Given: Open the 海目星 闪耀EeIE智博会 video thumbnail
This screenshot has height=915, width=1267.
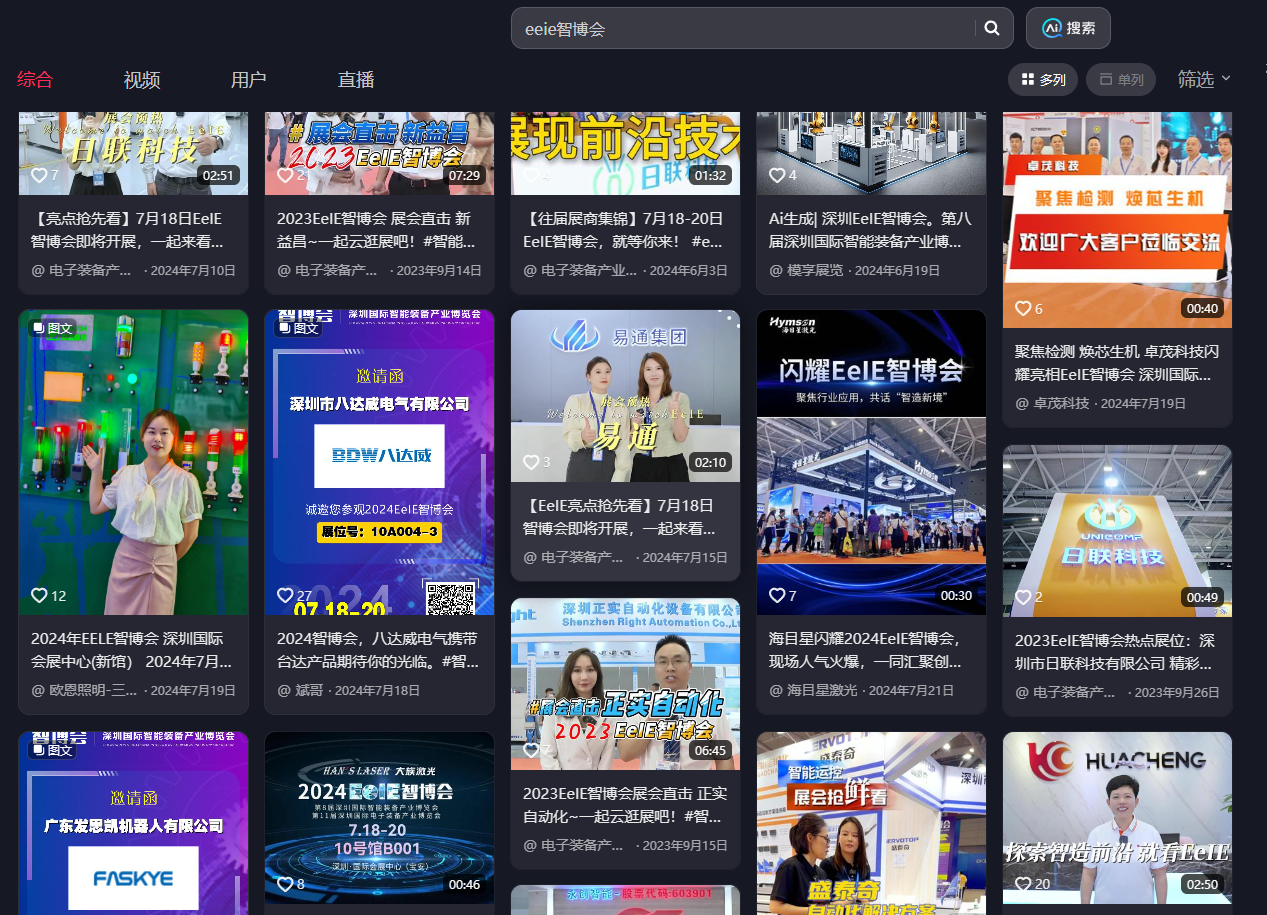Looking at the screenshot, I should [871, 462].
